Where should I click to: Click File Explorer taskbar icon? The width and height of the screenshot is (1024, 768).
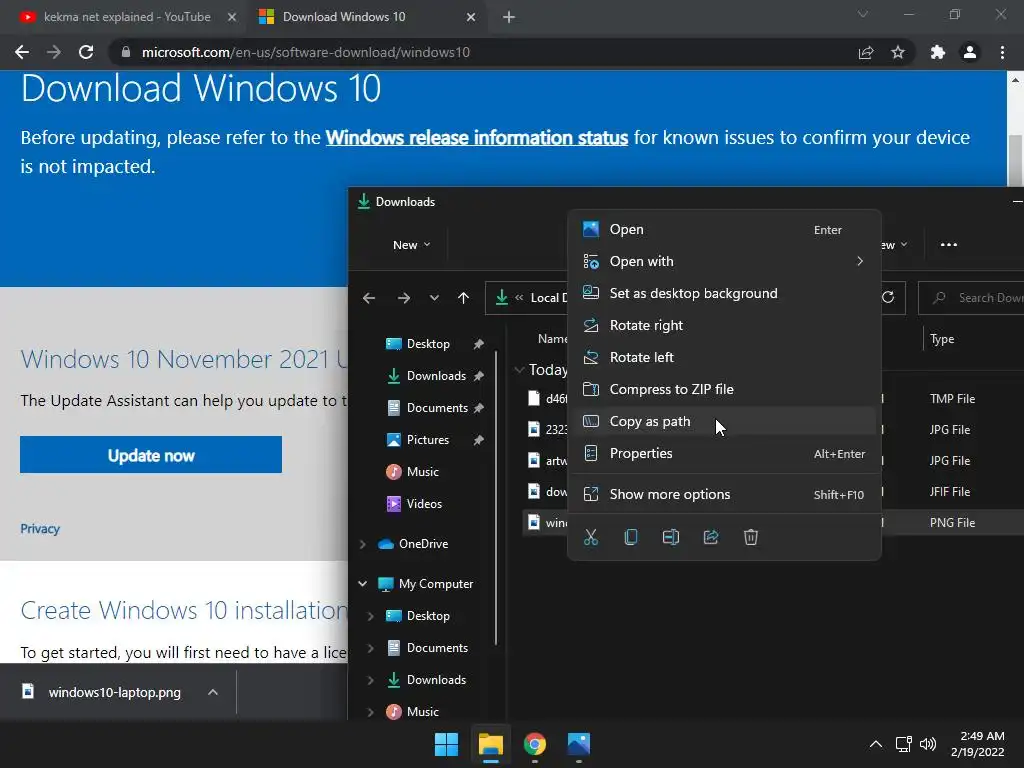click(490, 744)
